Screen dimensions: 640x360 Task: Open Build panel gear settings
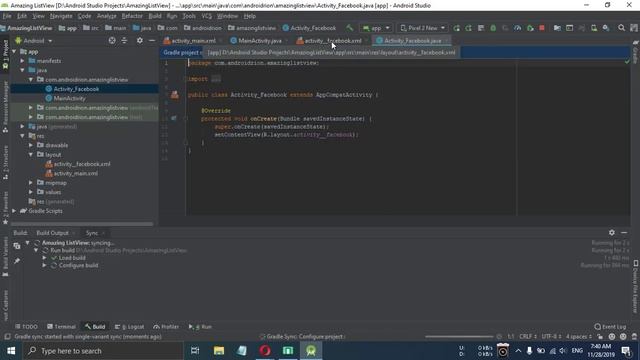point(611,232)
